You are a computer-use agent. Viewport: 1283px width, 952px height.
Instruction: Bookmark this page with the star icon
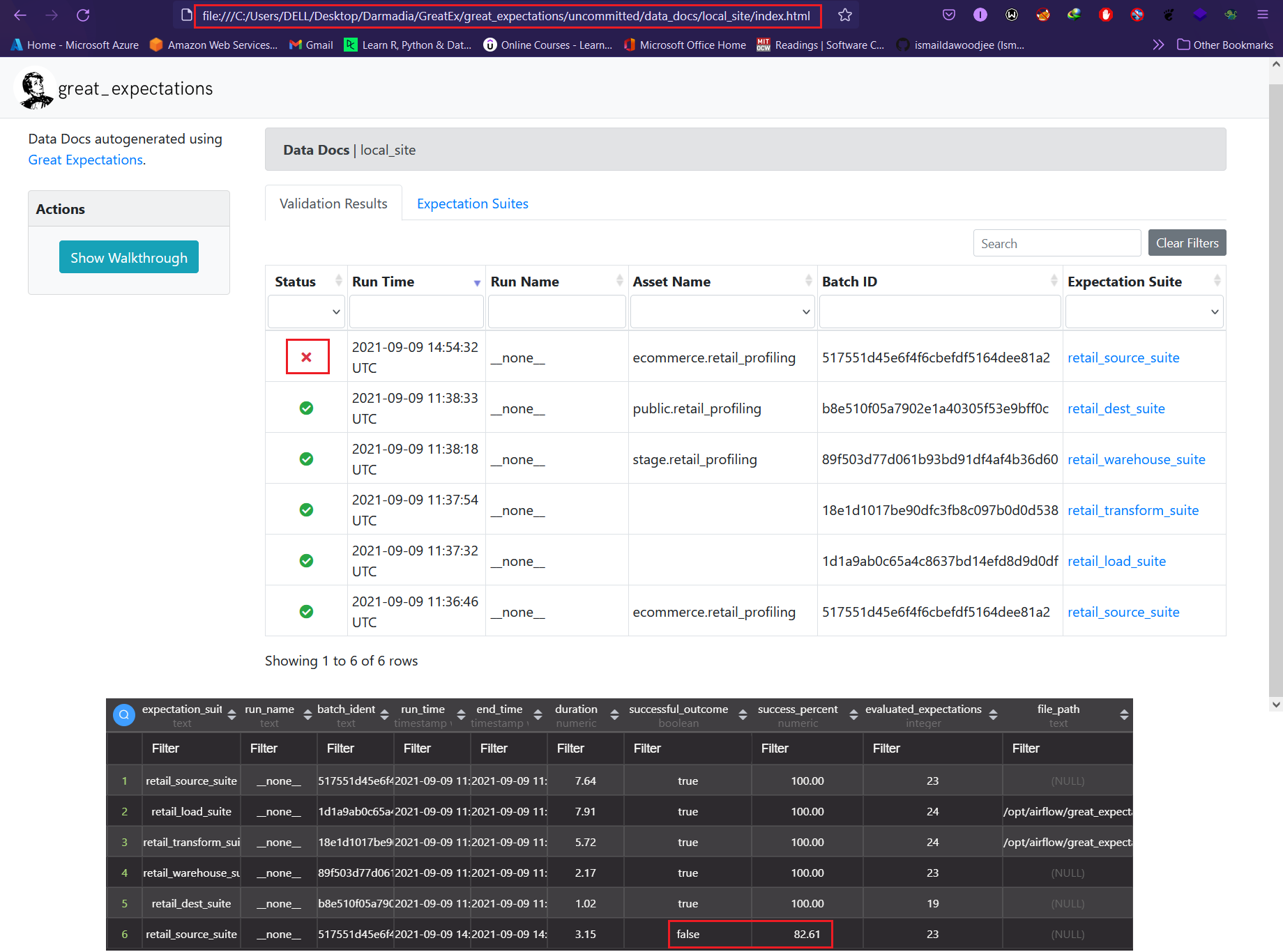845,15
